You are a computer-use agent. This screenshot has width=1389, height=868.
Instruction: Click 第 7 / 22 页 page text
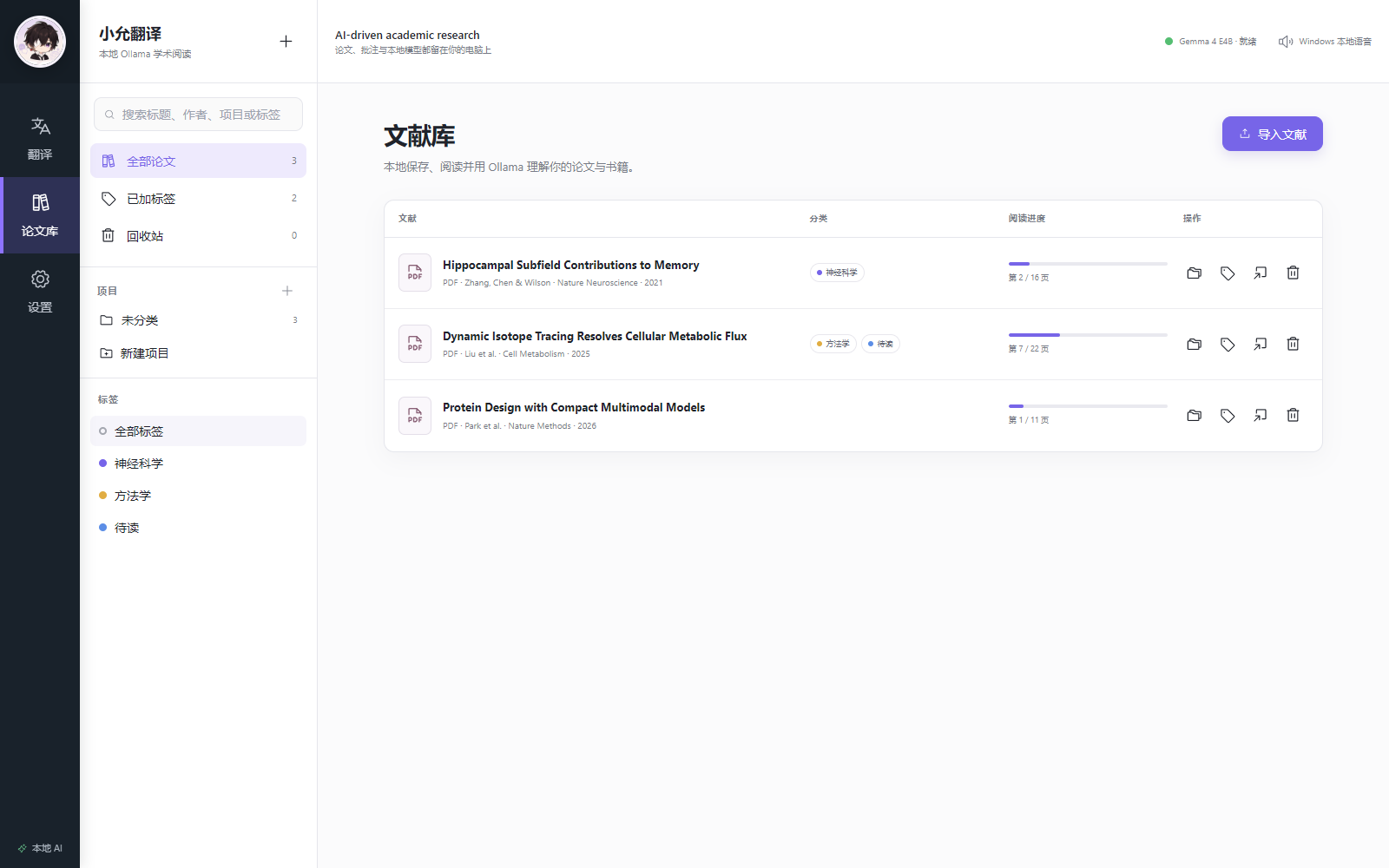click(x=1029, y=349)
